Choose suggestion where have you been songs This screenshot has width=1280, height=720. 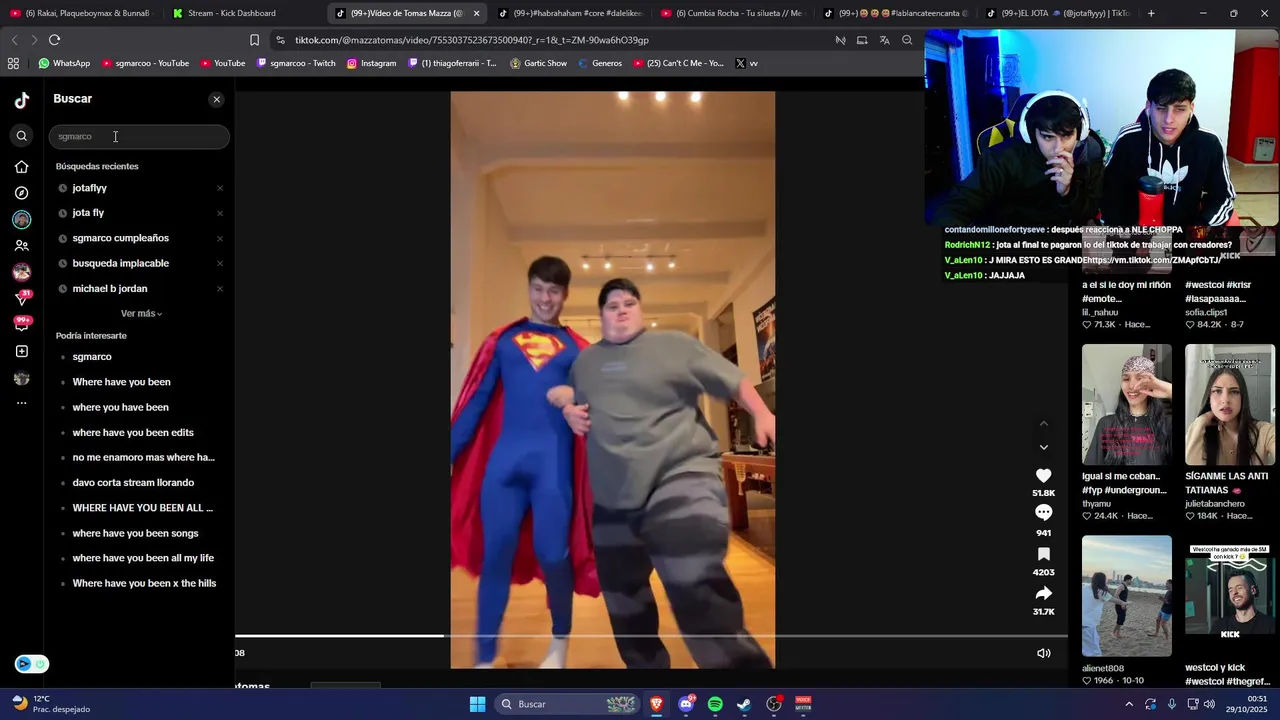(135, 533)
